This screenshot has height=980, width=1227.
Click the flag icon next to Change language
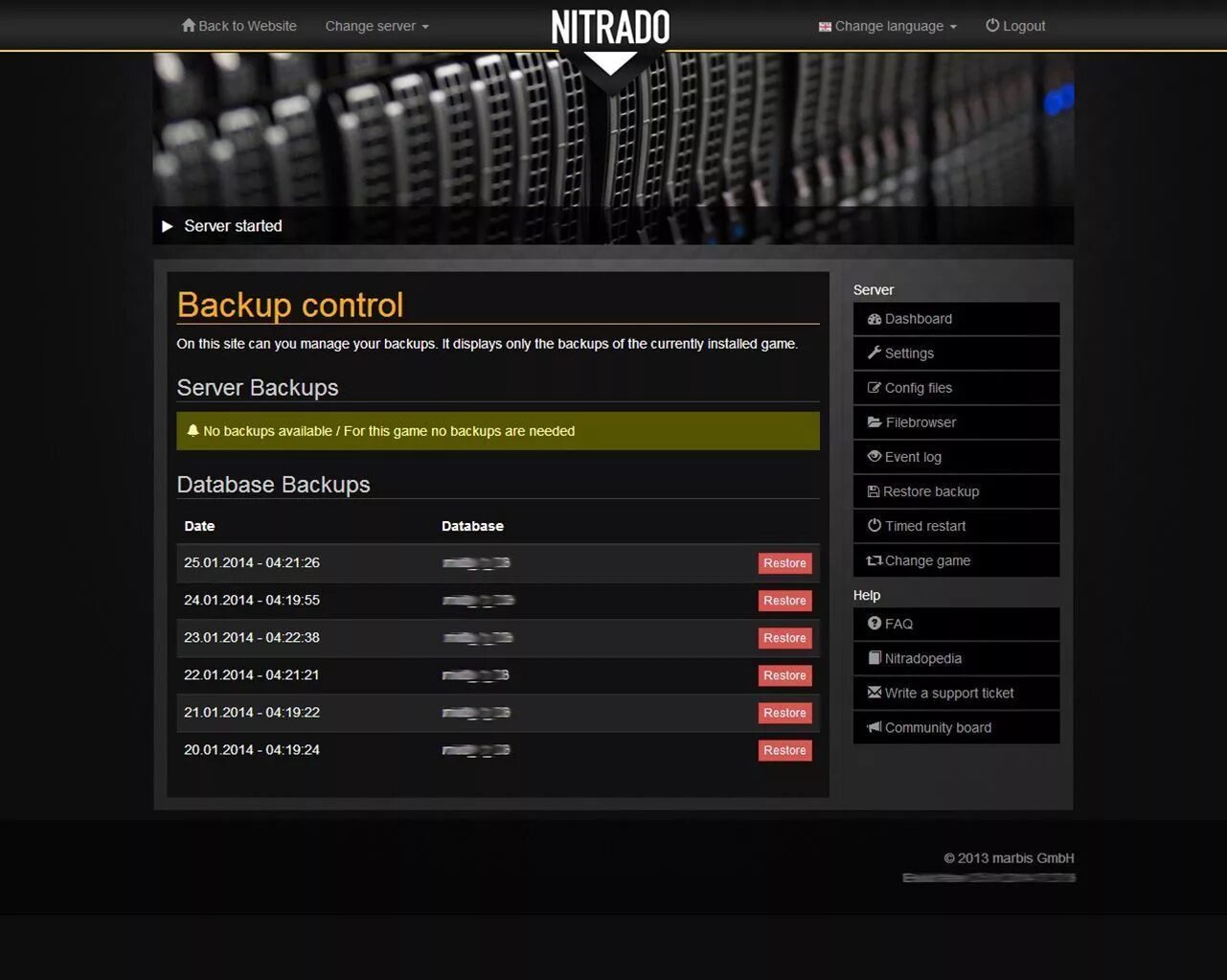click(x=825, y=27)
